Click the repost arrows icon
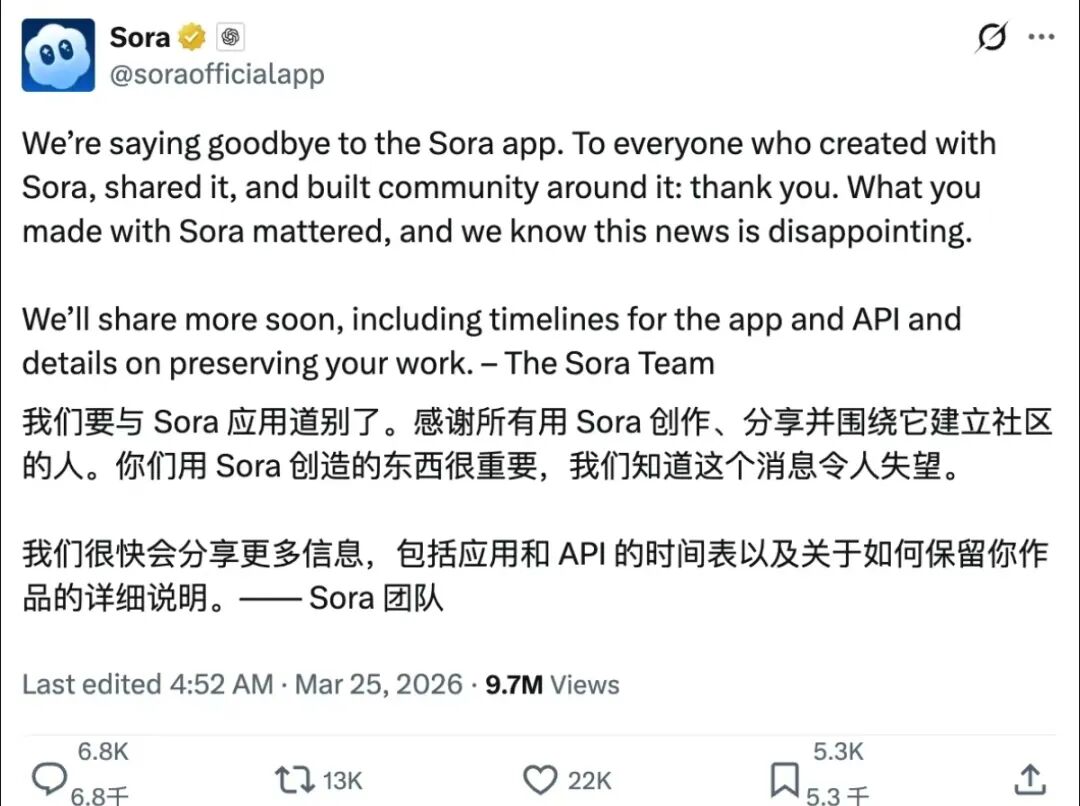This screenshot has width=1080, height=806. coord(293,779)
